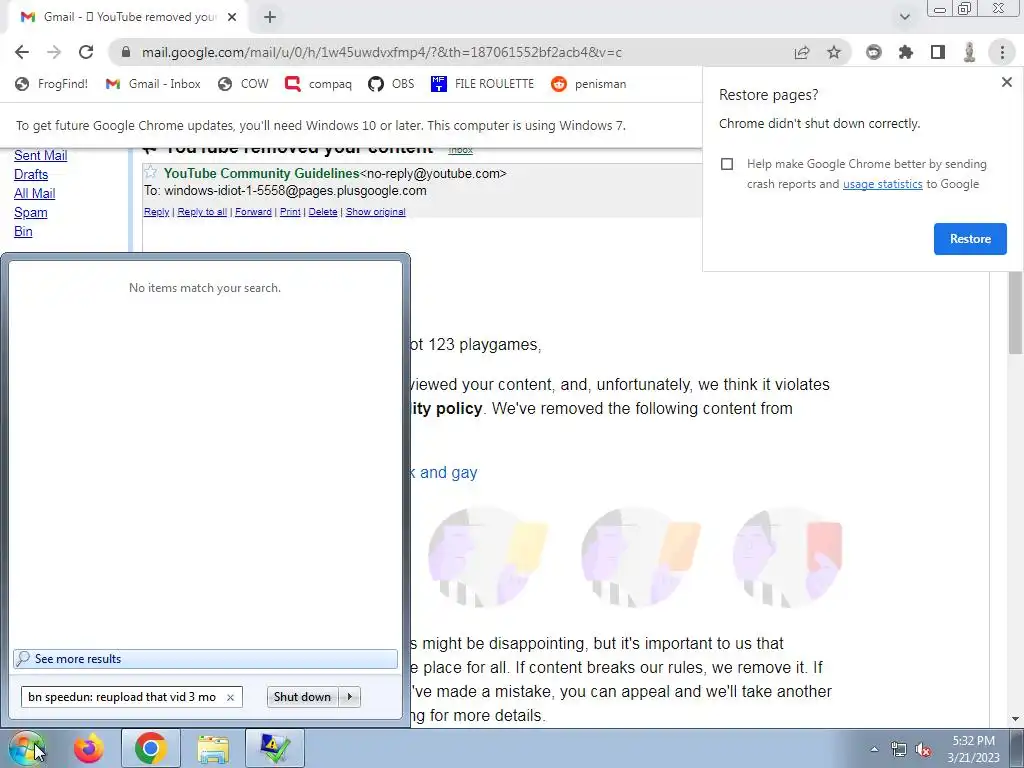Screen dimensions: 1024x768
Task: Dismiss the Restore pages popup
Action: click(x=1006, y=82)
